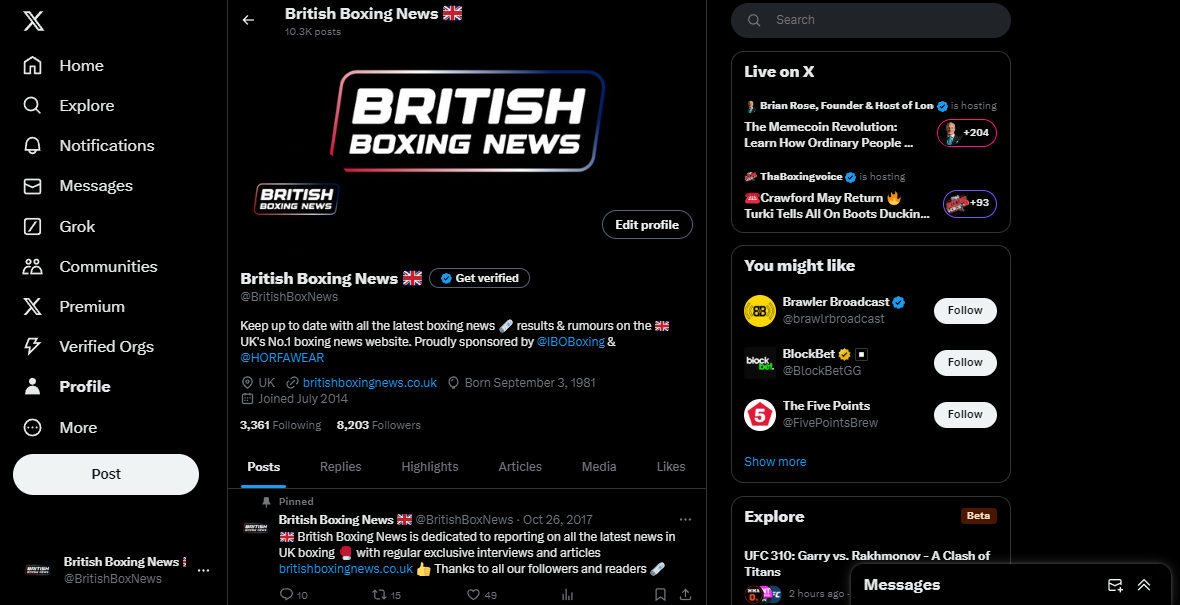Viewport: 1180px width, 605px height.
Task: Repost the pinned post with the retweet icon
Action: (x=379, y=594)
